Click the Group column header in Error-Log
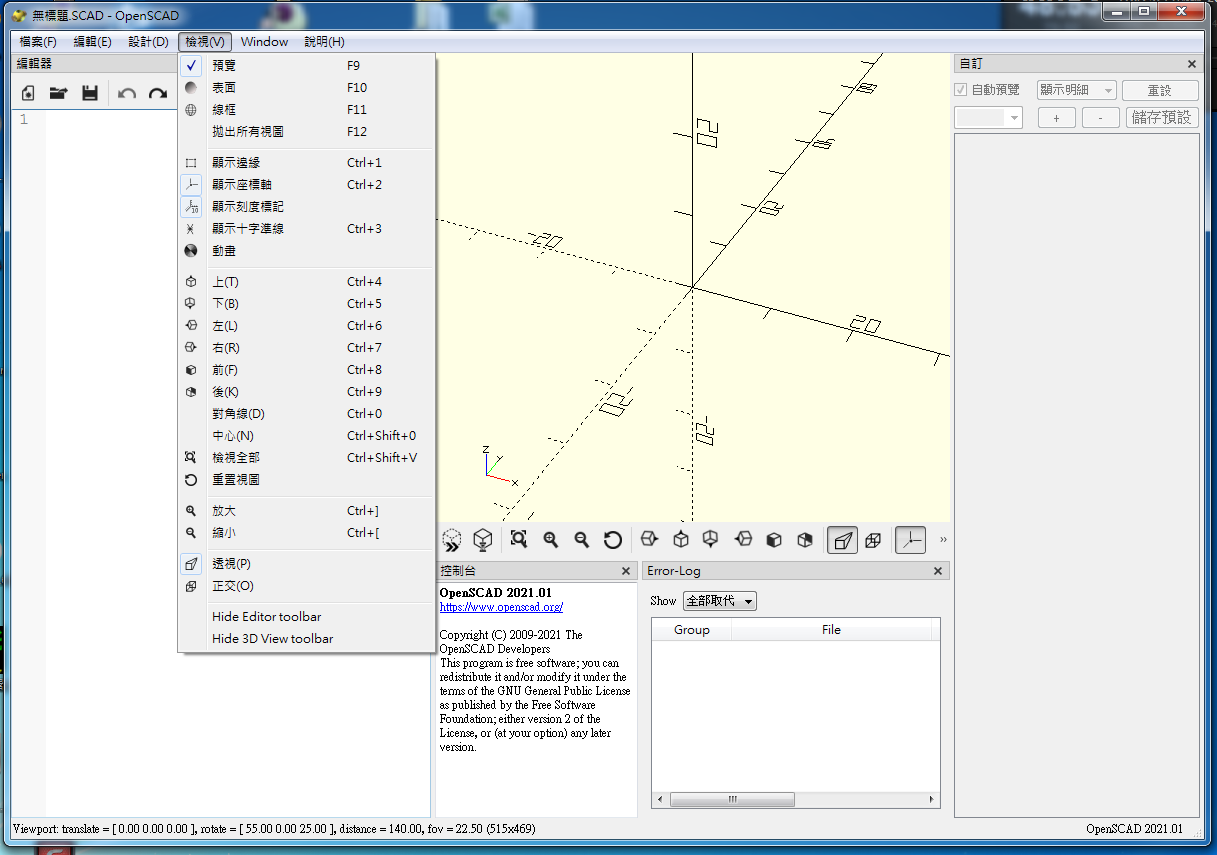The image size is (1217, 855). tap(691, 629)
